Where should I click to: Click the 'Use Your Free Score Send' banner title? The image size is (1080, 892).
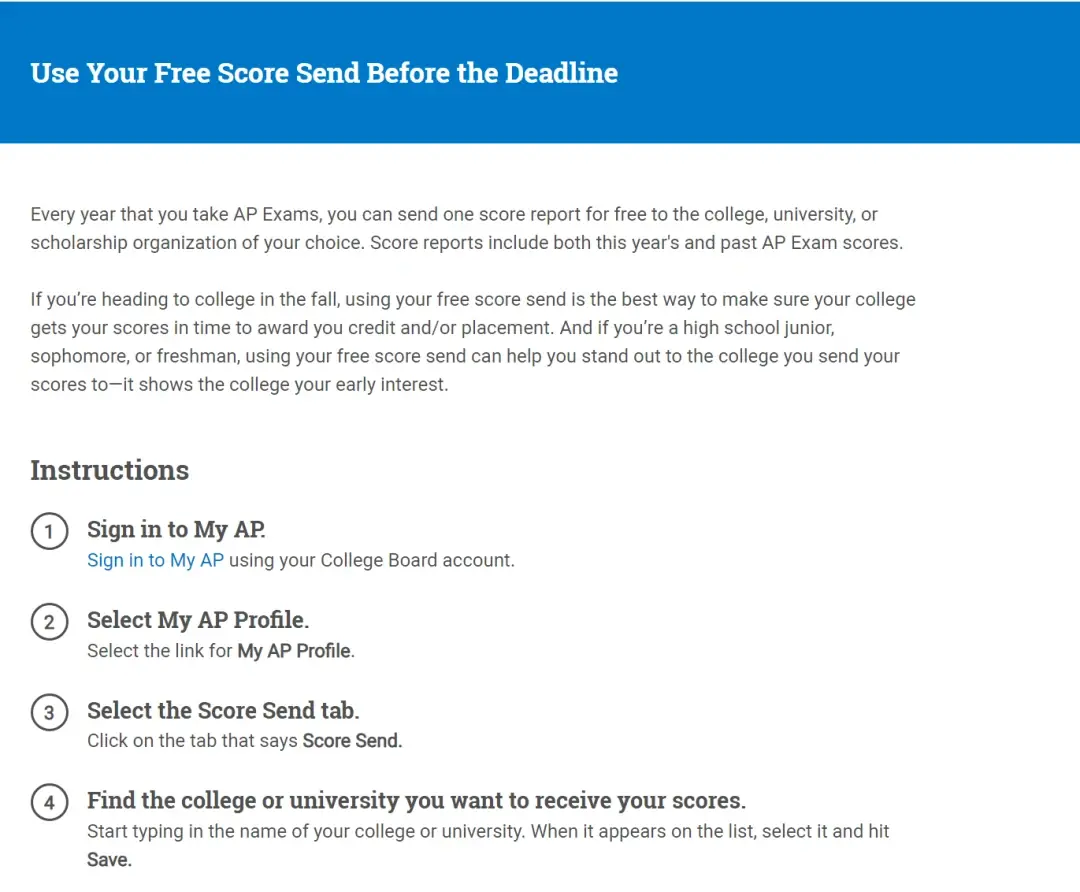[324, 73]
